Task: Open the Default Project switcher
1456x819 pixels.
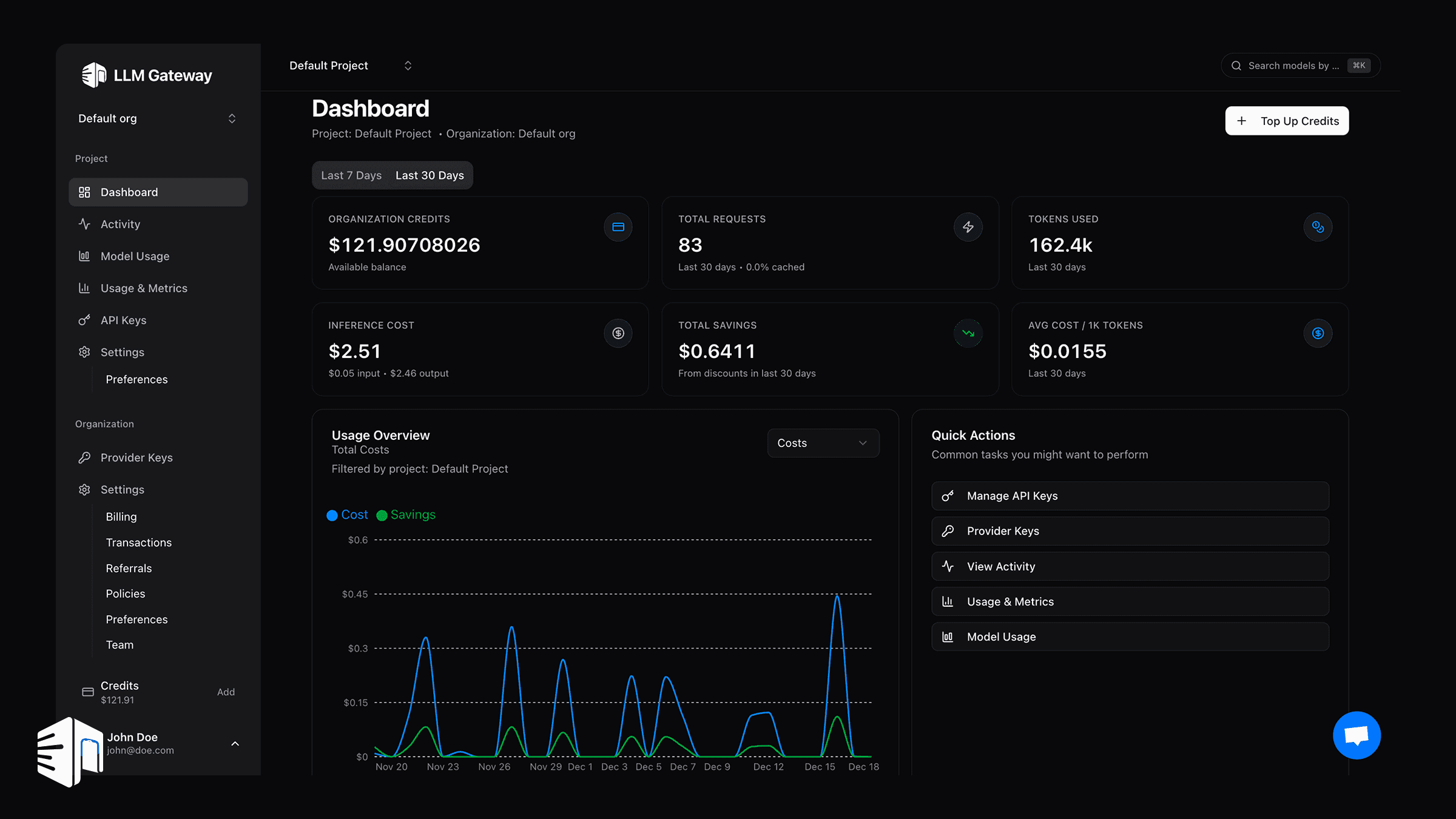Action: [349, 65]
